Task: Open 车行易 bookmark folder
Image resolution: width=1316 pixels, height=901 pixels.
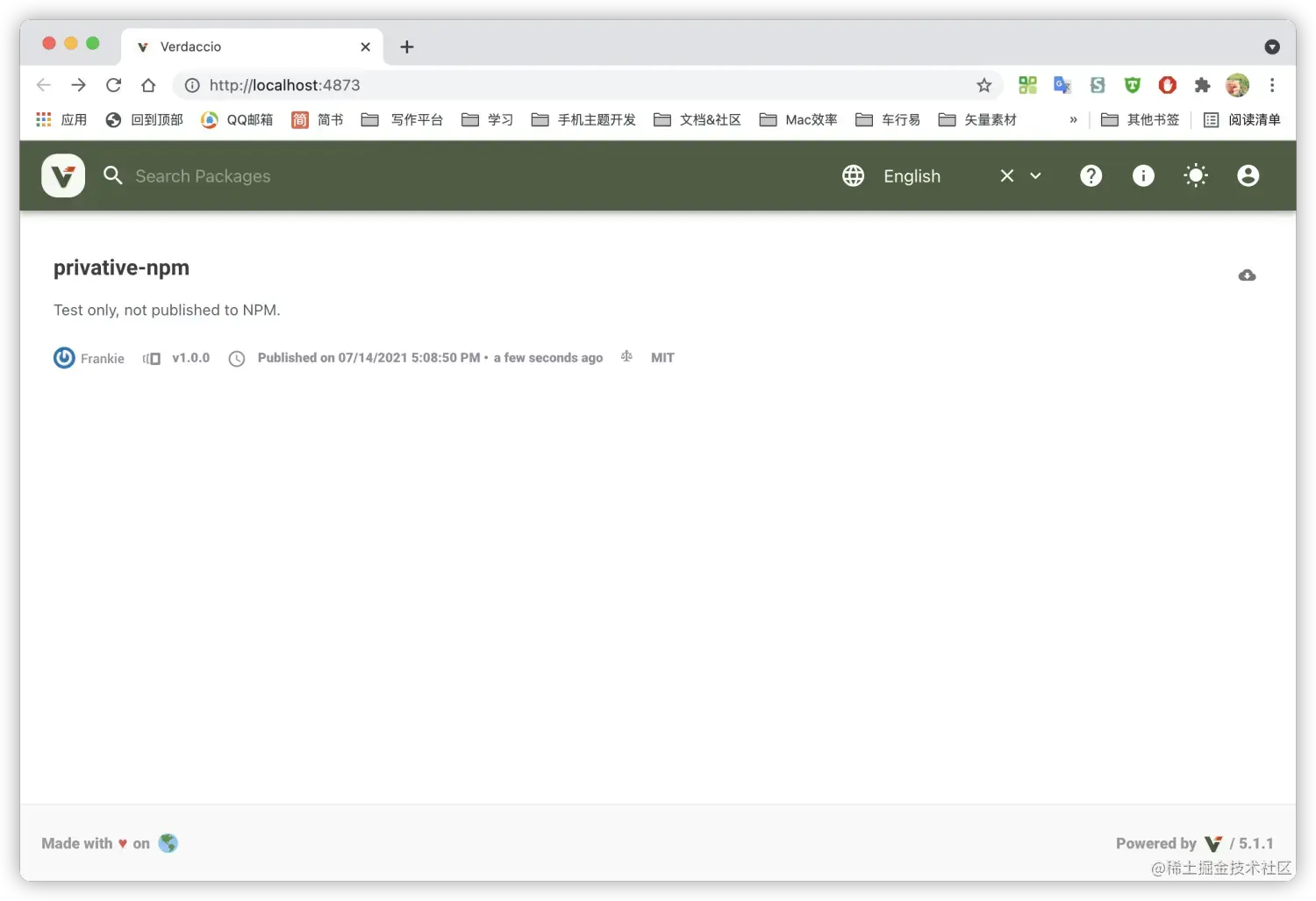Action: tap(888, 119)
